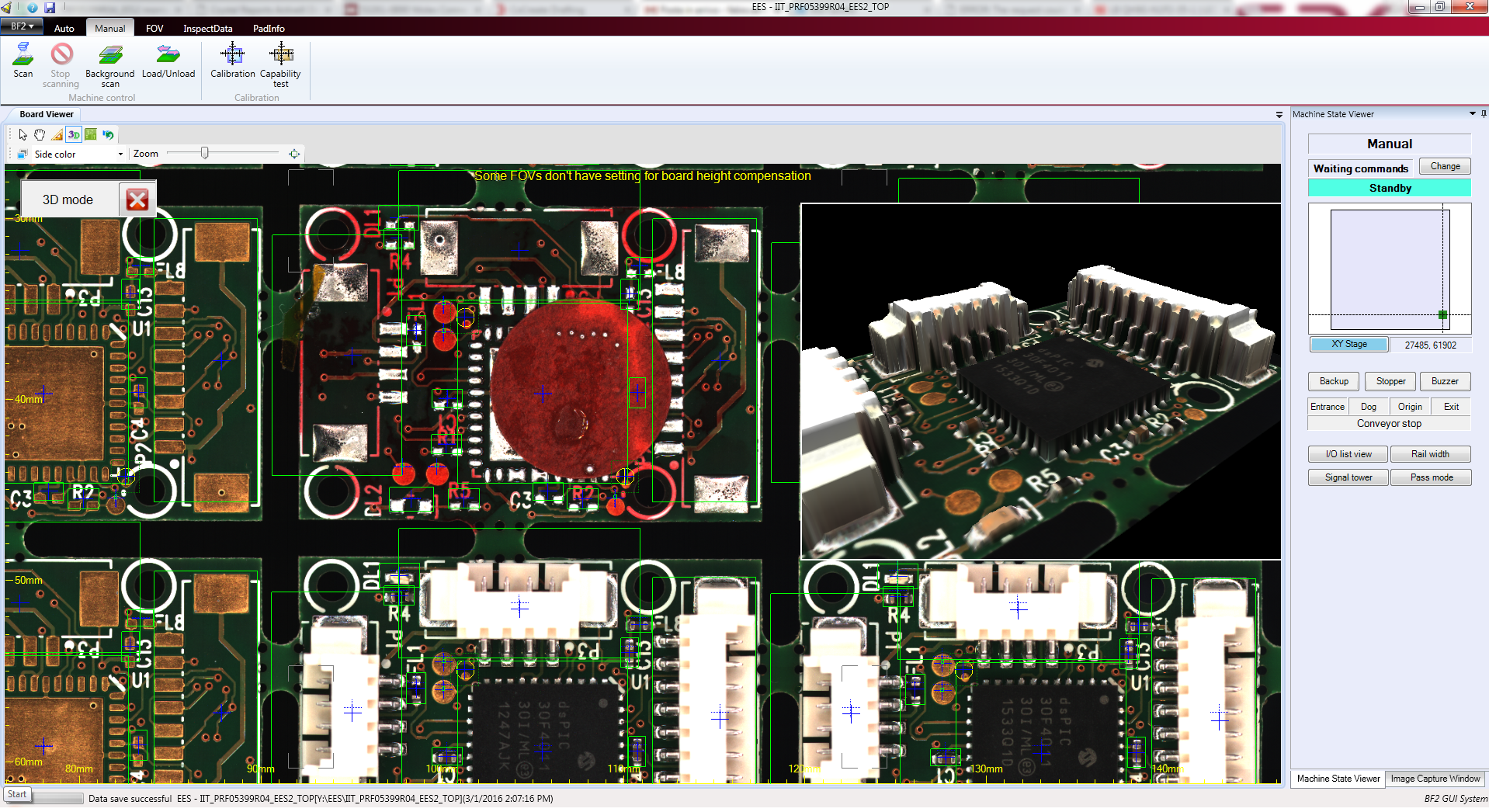Open the BF2 application menu
Image resolution: width=1489 pixels, height=812 pixels.
point(22,26)
